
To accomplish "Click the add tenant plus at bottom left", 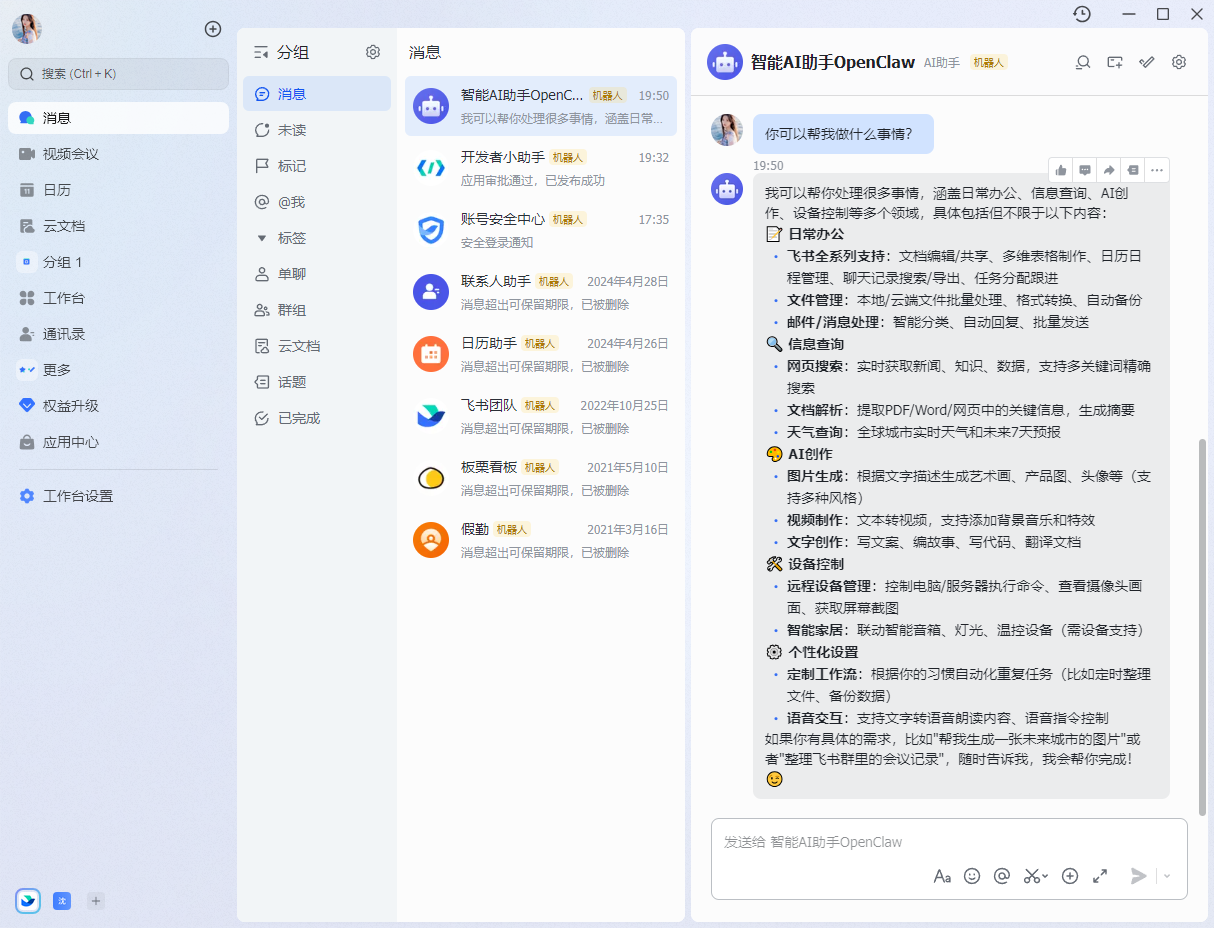I will 96,901.
